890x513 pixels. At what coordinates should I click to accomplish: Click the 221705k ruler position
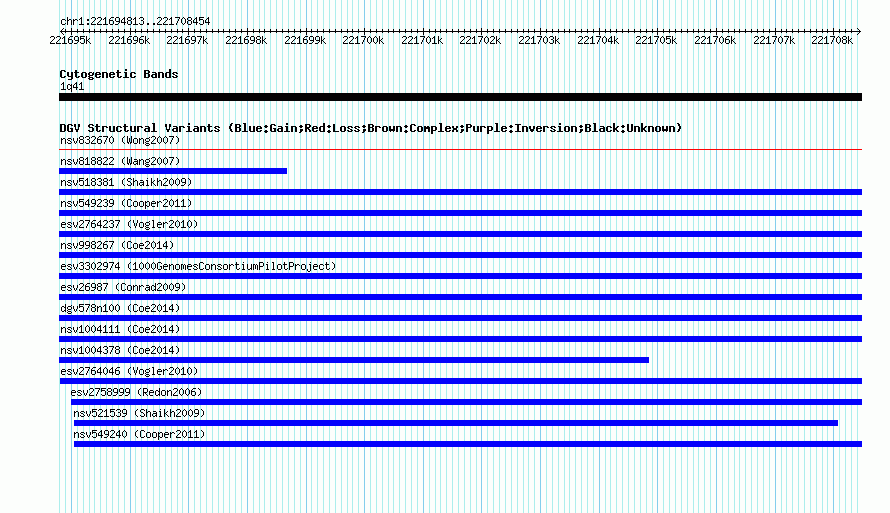pos(656,40)
